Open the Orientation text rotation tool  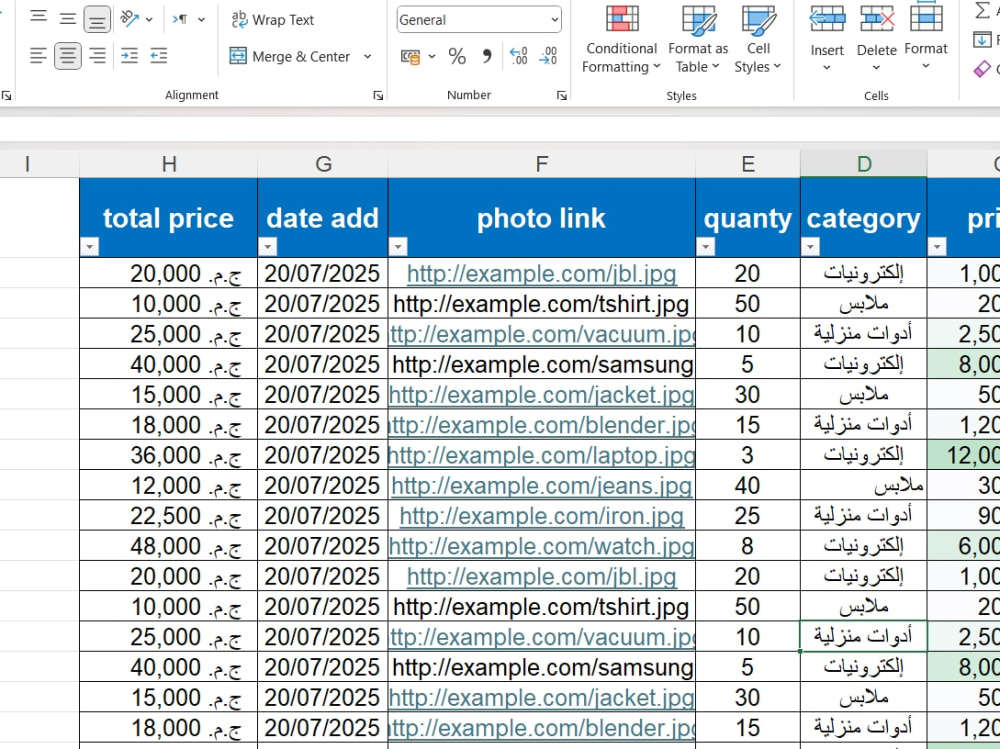tap(130, 19)
